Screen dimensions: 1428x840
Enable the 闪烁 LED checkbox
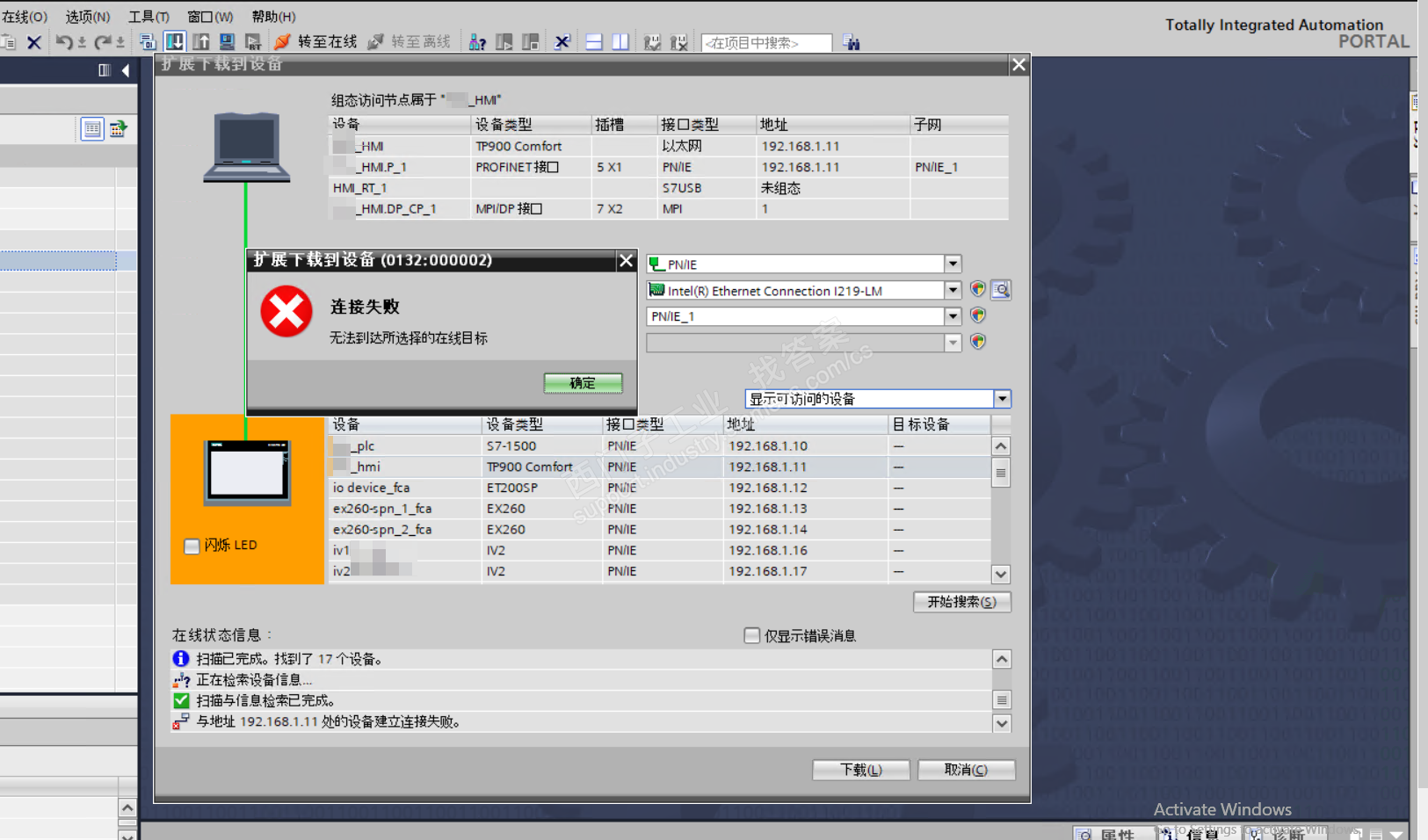tap(192, 546)
